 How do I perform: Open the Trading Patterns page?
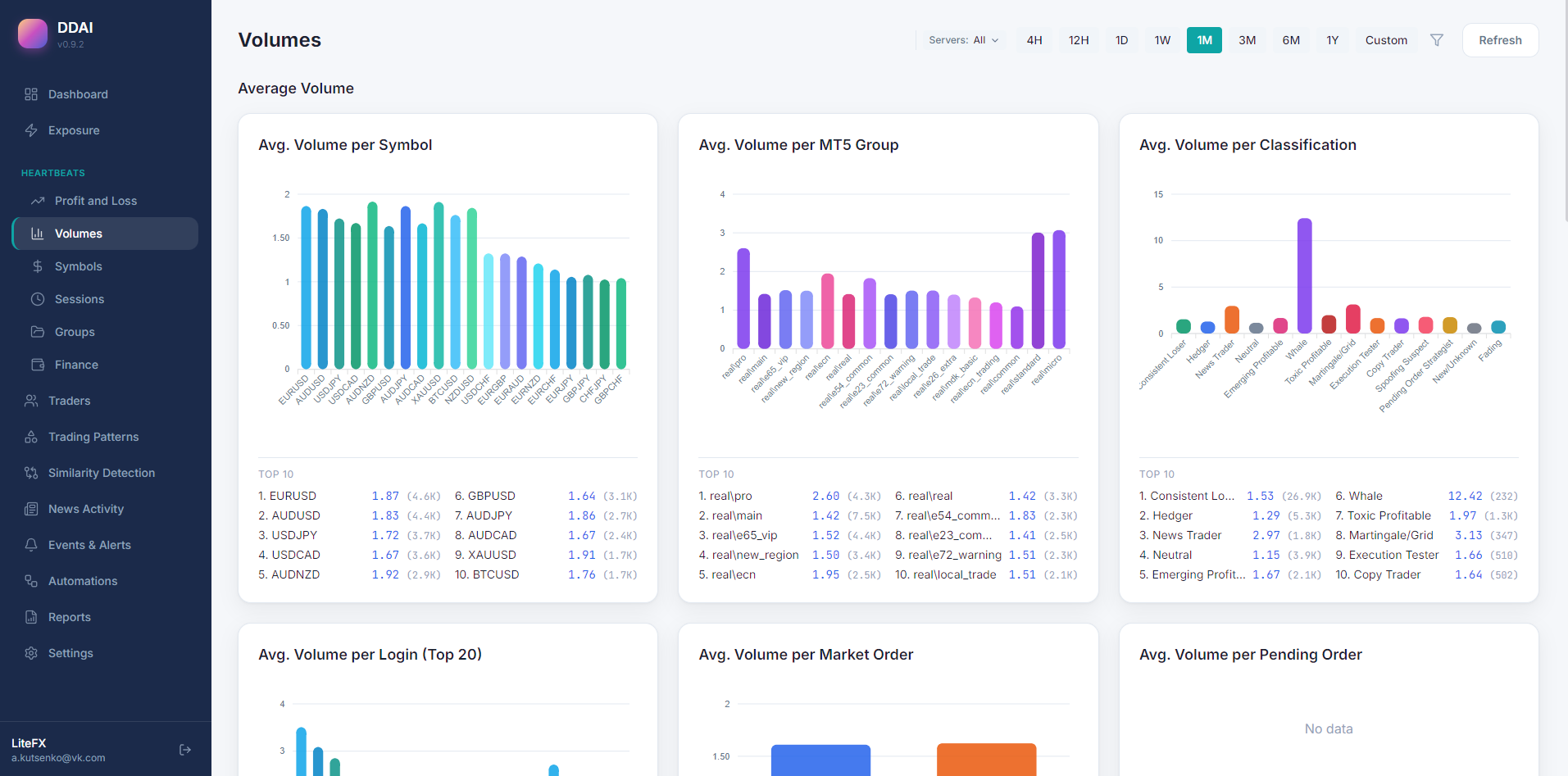coord(106,437)
